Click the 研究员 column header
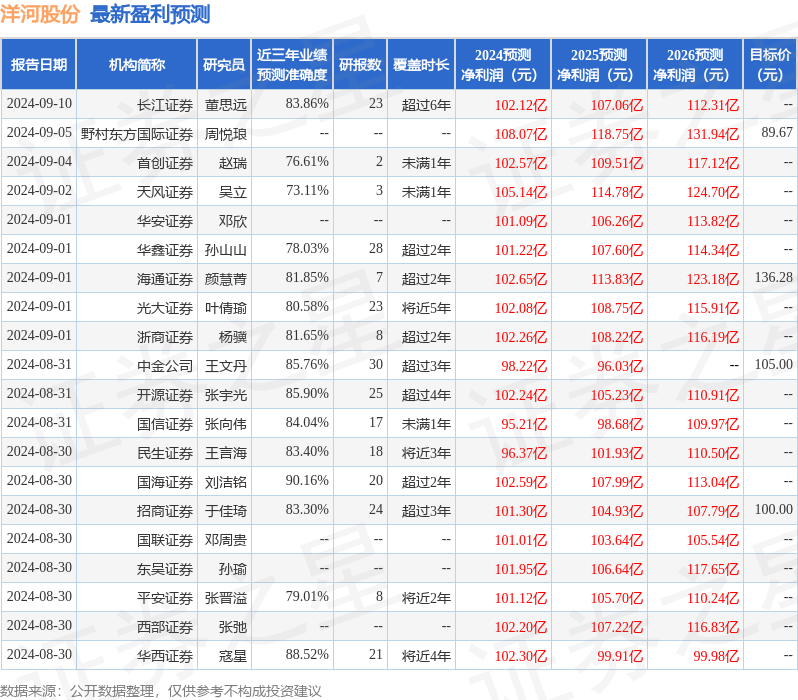This screenshot has width=798, height=700. [x=224, y=65]
